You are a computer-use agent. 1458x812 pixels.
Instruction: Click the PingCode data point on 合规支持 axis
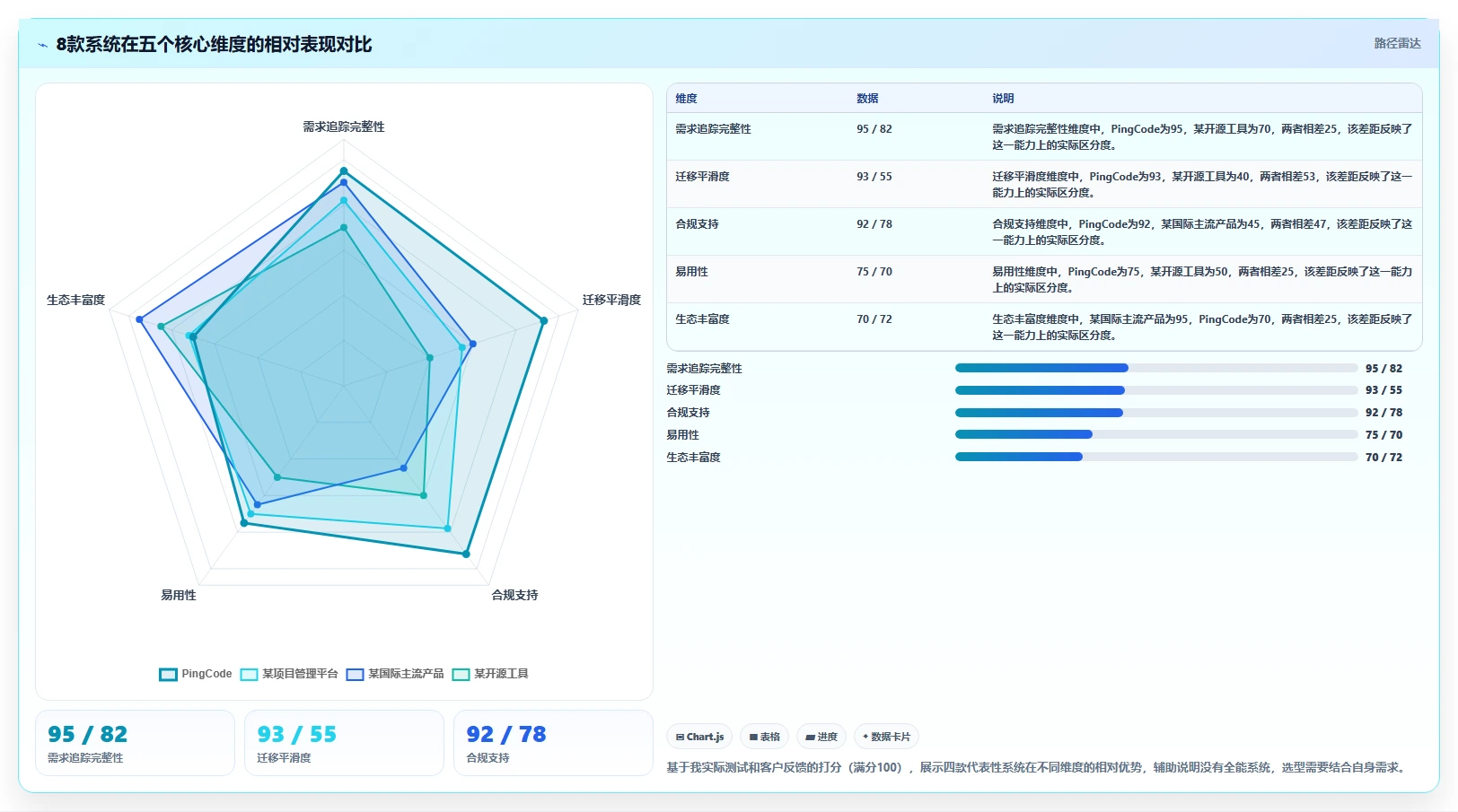click(466, 554)
